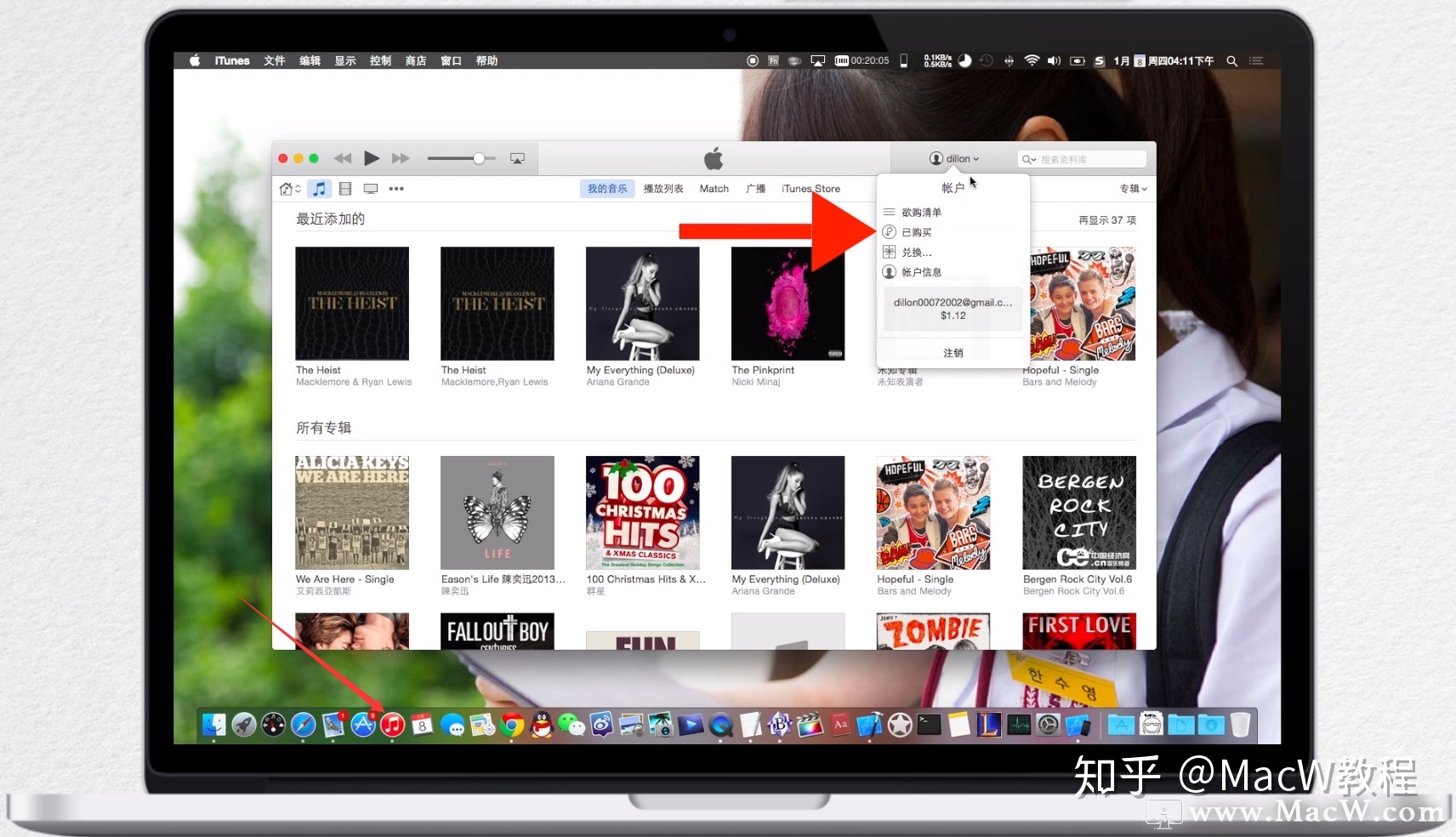Click the Spotlight search icon in menu bar
The width and height of the screenshot is (1456, 837).
(x=1231, y=61)
